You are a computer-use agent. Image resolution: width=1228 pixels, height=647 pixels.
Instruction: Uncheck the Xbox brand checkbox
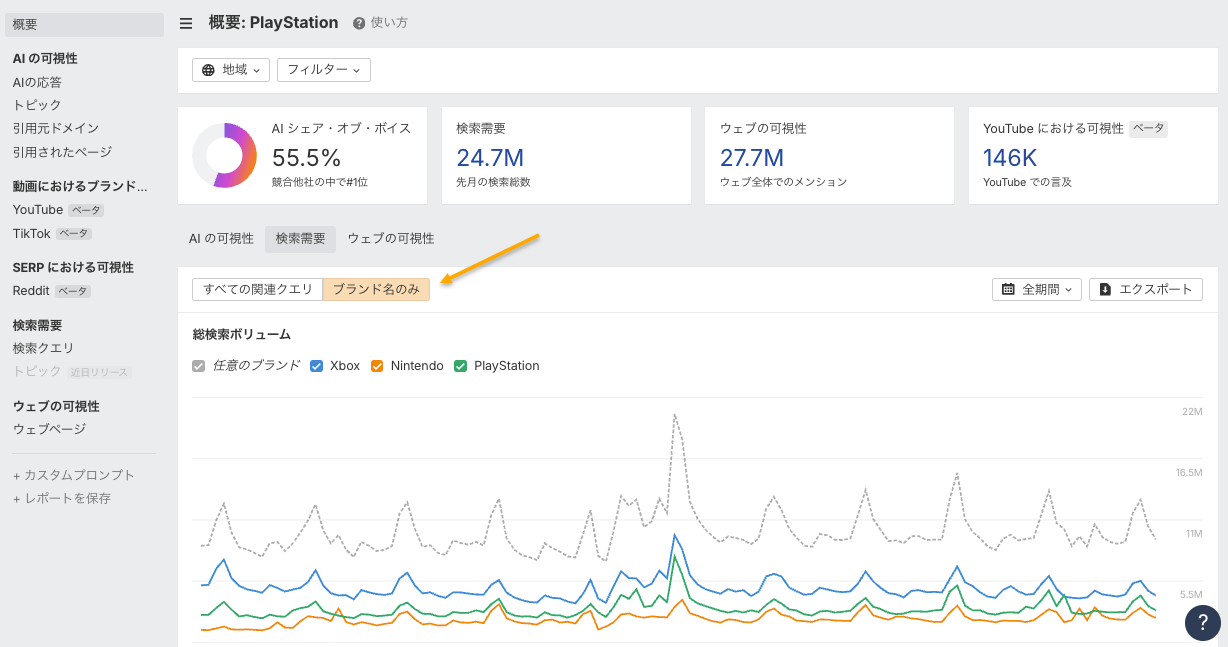[x=317, y=366]
